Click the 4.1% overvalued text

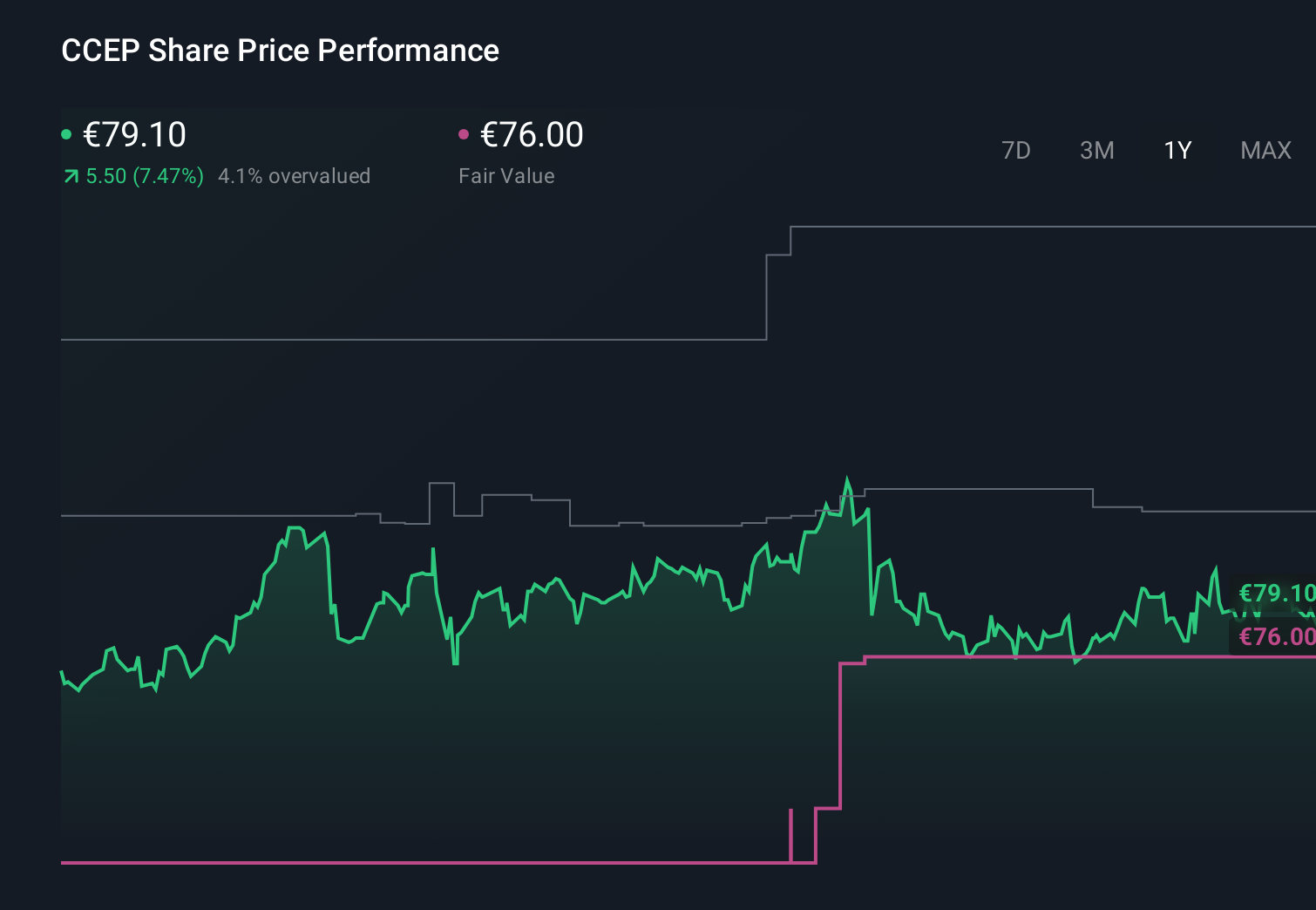coord(295,175)
